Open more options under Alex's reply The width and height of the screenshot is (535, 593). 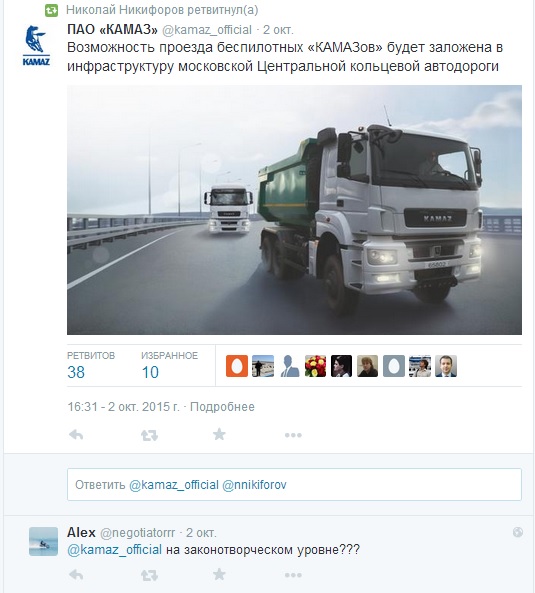click(x=293, y=576)
